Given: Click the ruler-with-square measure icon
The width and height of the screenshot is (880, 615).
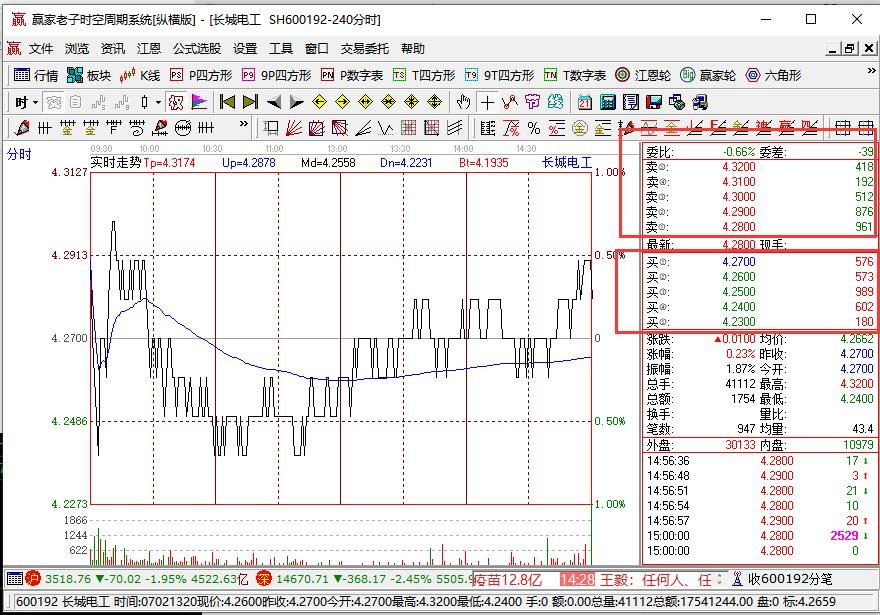Looking at the screenshot, I should pos(271,128).
